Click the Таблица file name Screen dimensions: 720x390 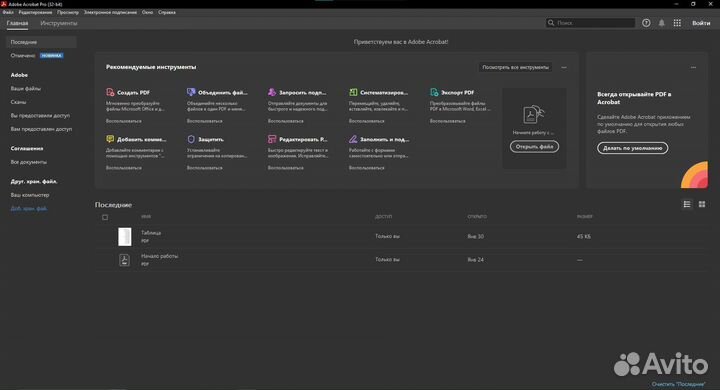pos(151,233)
